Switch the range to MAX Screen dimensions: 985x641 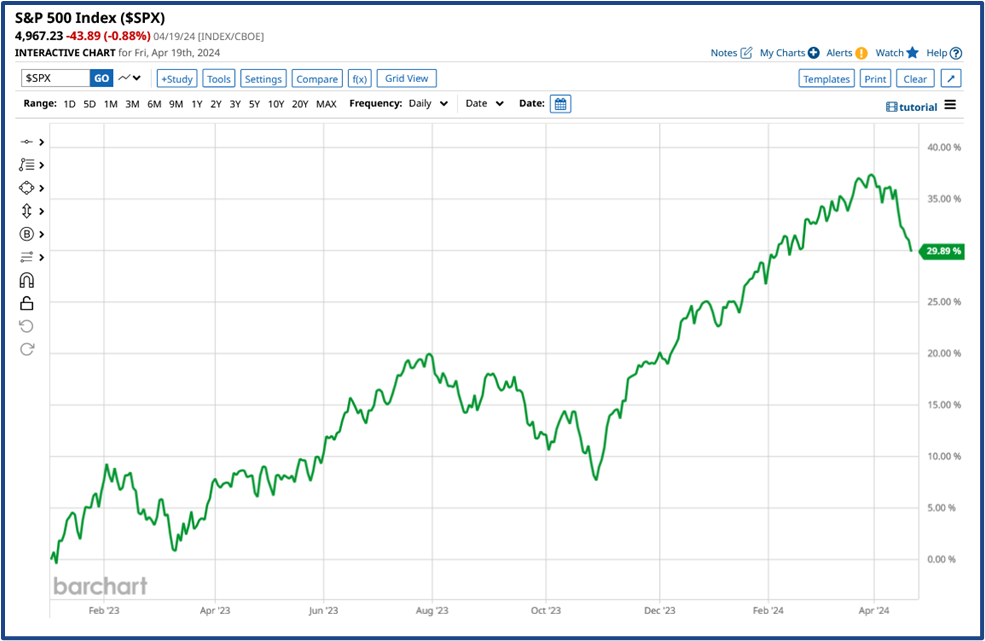[x=326, y=103]
